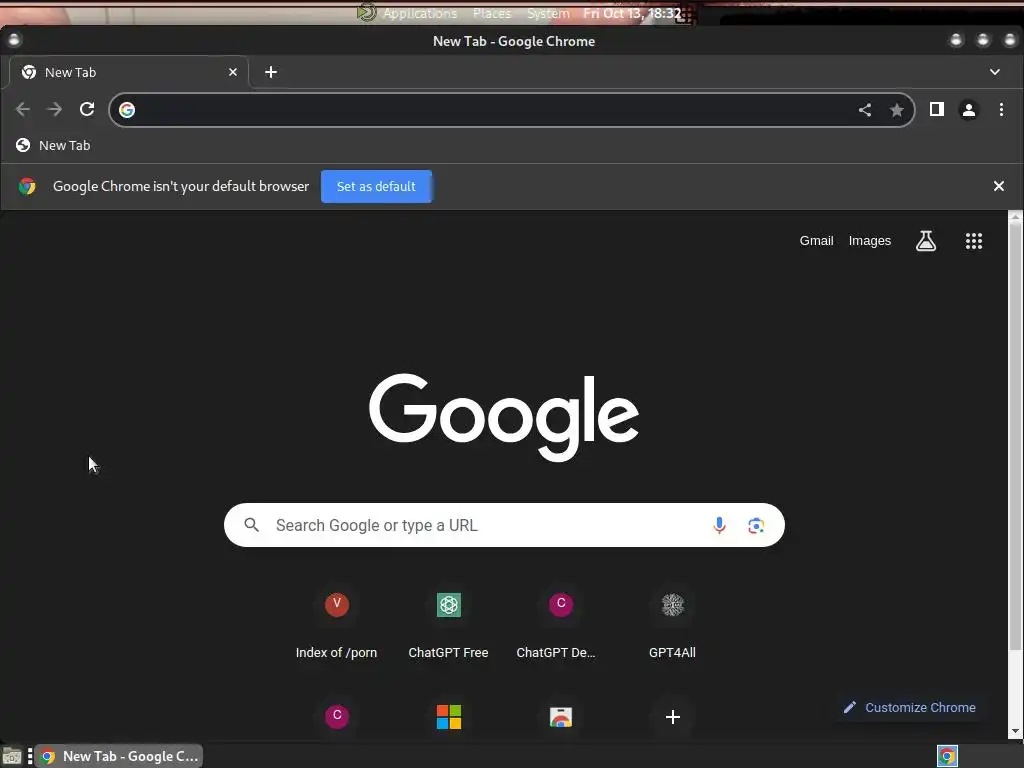This screenshot has width=1024, height=768.
Task: Open Google Lens image search icon
Action: coord(756,525)
